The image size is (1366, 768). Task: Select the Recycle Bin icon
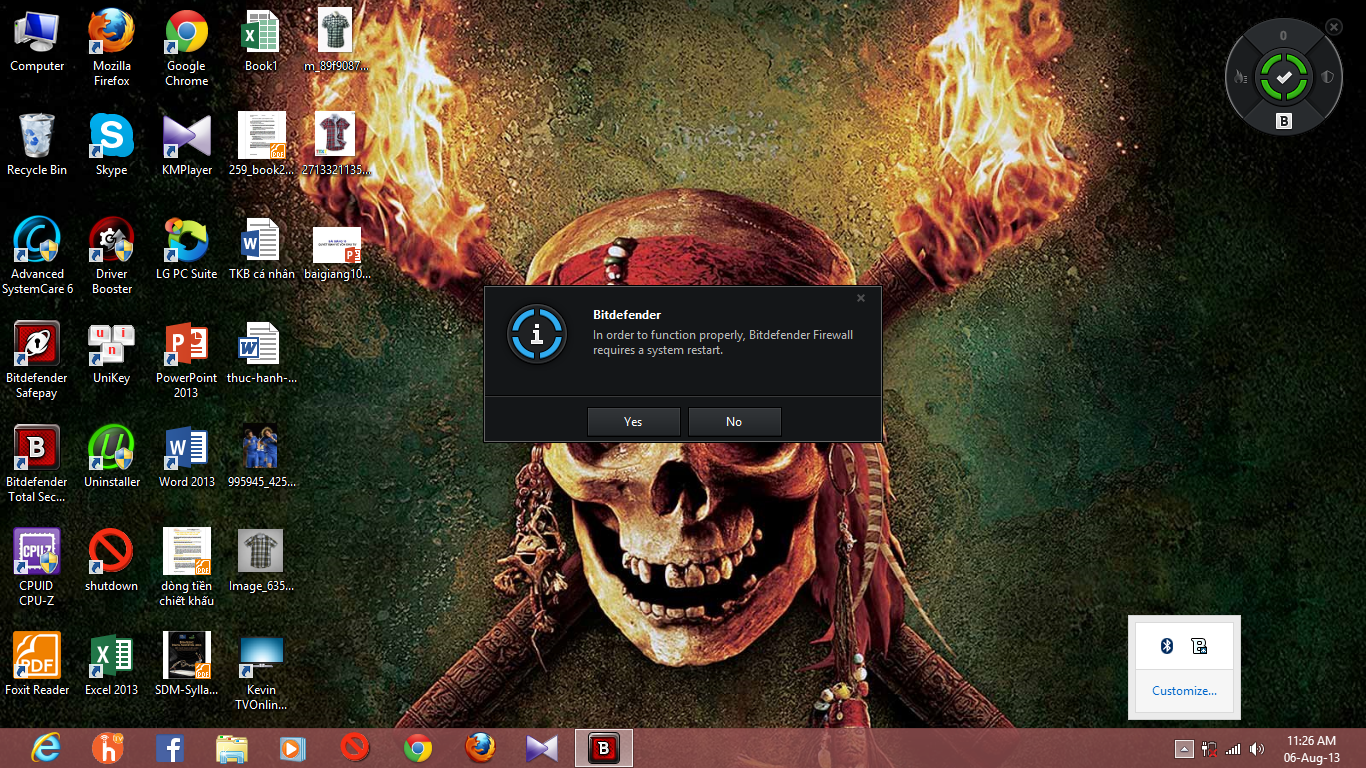pos(37,145)
